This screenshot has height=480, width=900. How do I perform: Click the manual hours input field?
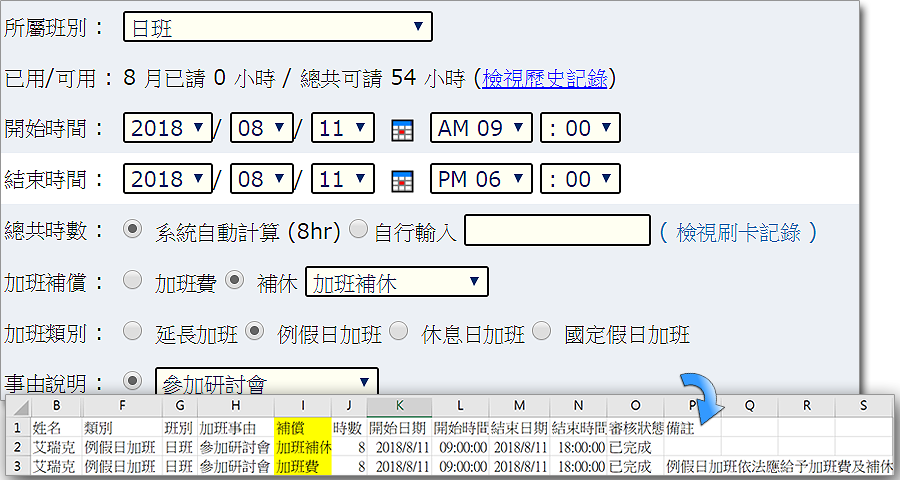pos(557,230)
